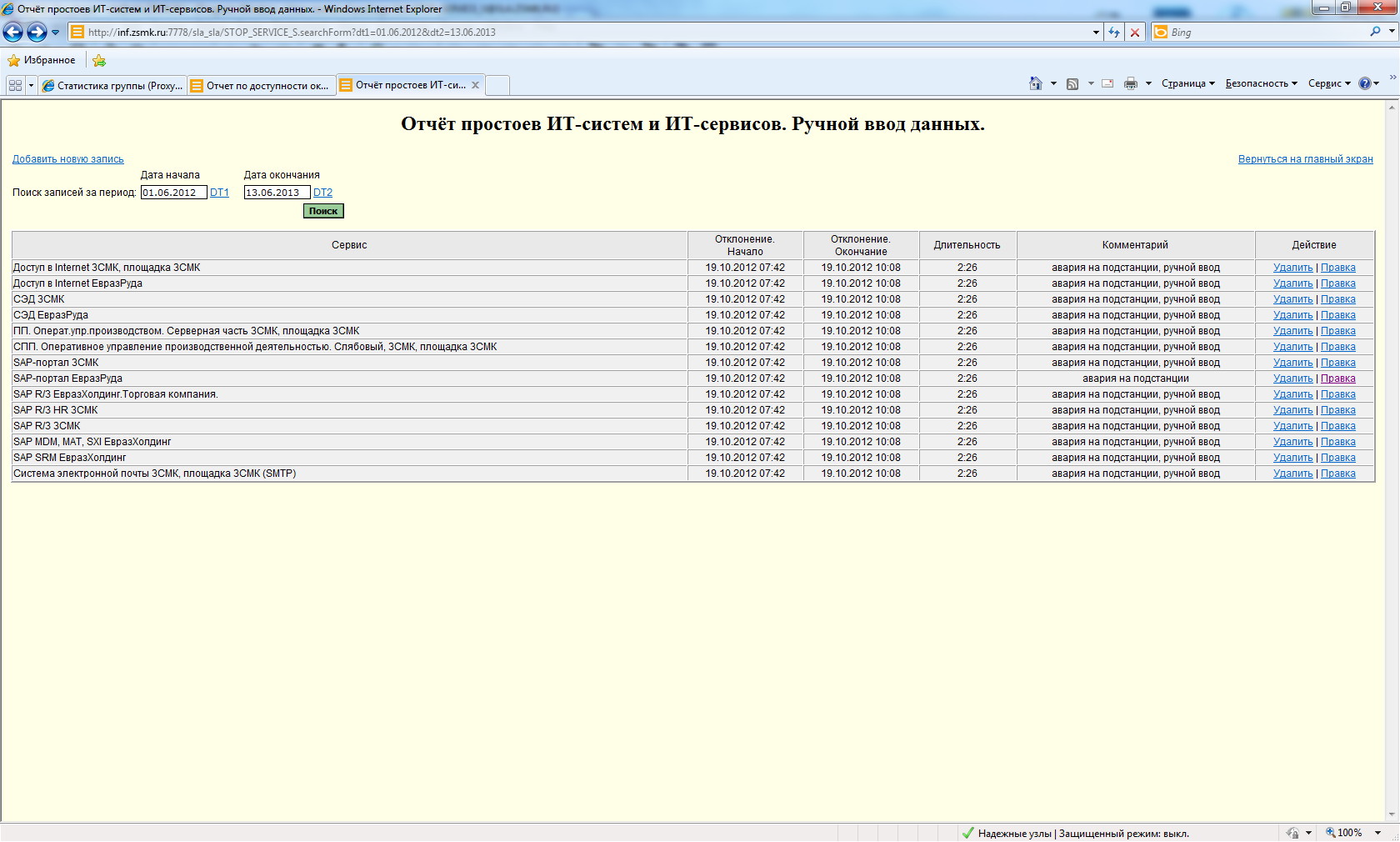Open the feeds dropdown arrow
This screenshot has height=842, width=1400.
click(x=1091, y=83)
